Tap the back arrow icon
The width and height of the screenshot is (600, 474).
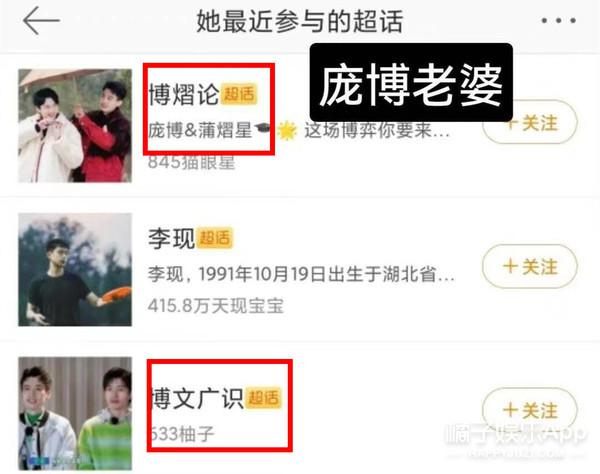pos(41,21)
